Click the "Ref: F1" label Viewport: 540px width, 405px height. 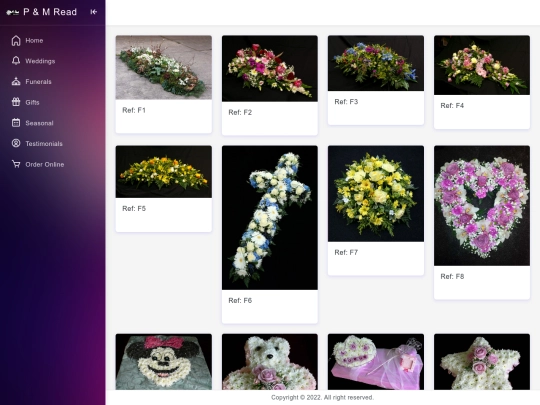[134, 110]
